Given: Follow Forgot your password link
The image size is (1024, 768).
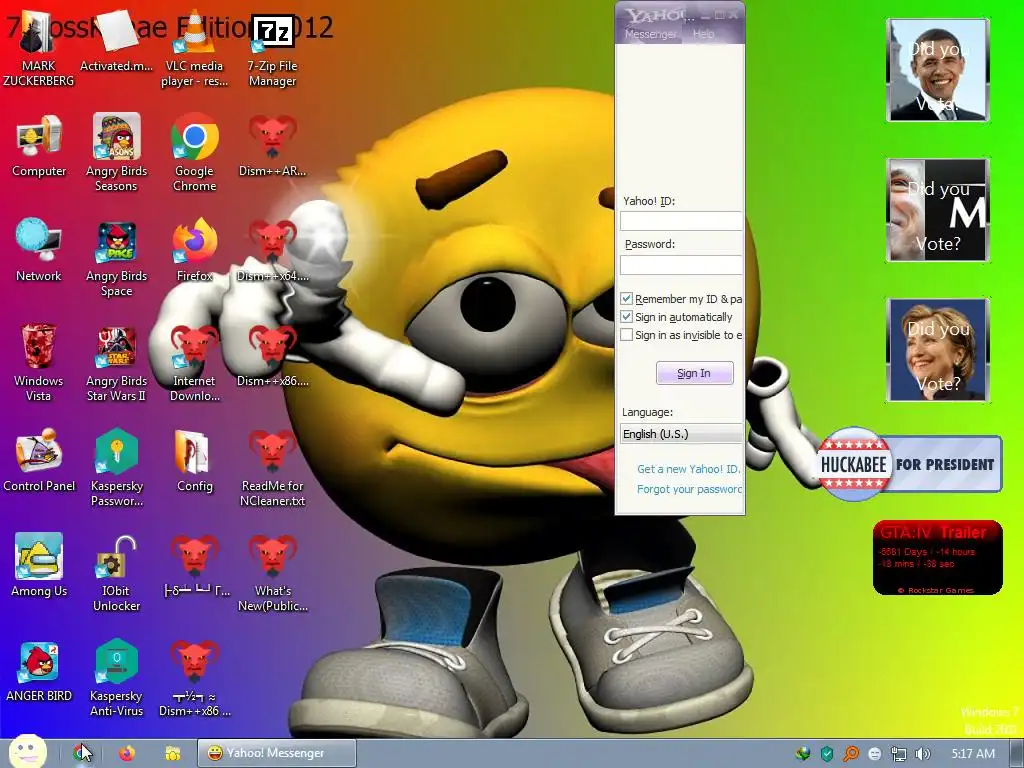Looking at the screenshot, I should pos(690,489).
